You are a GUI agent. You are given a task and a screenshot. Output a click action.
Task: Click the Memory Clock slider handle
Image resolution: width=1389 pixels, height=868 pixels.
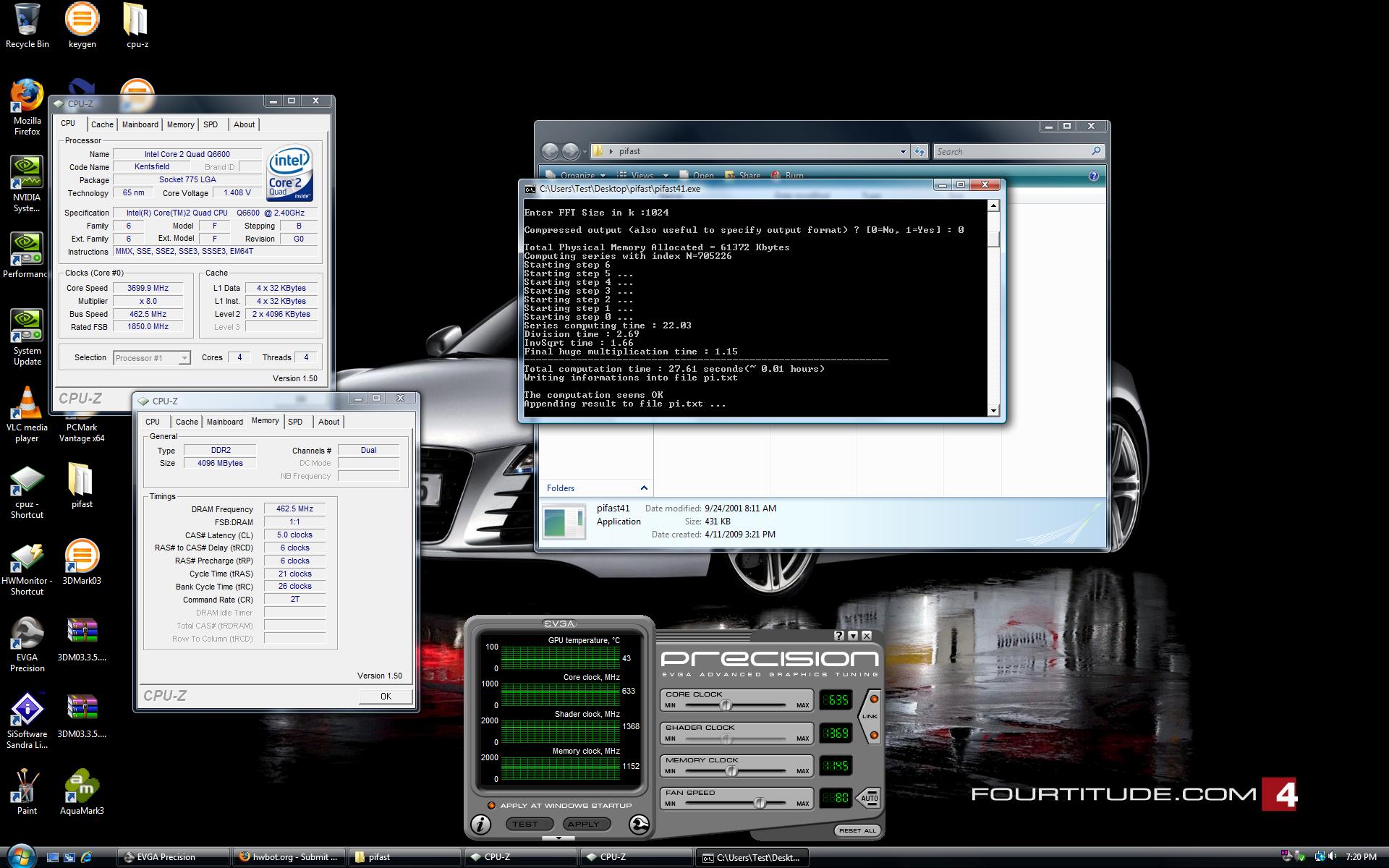click(x=731, y=771)
